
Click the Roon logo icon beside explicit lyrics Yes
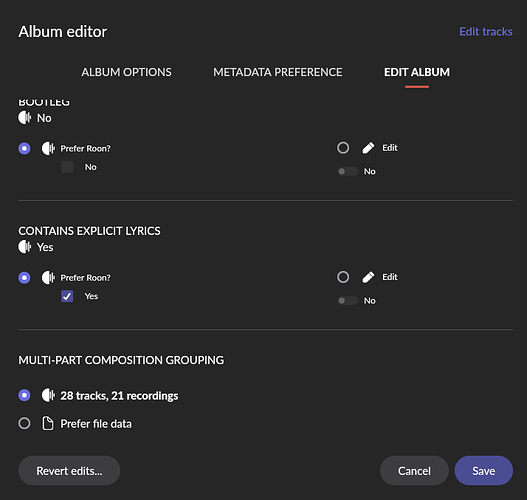point(25,247)
